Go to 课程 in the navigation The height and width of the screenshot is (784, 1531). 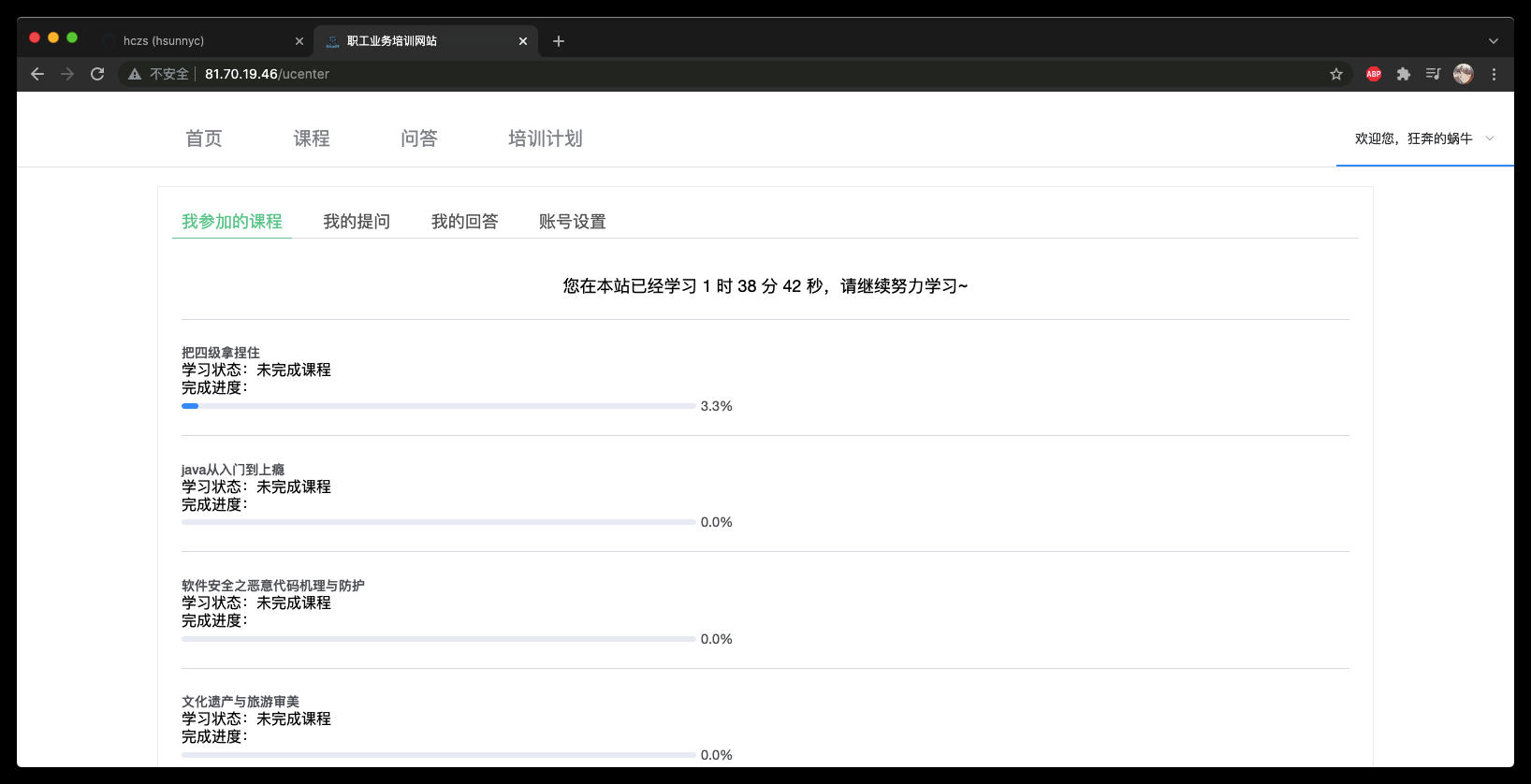(312, 138)
